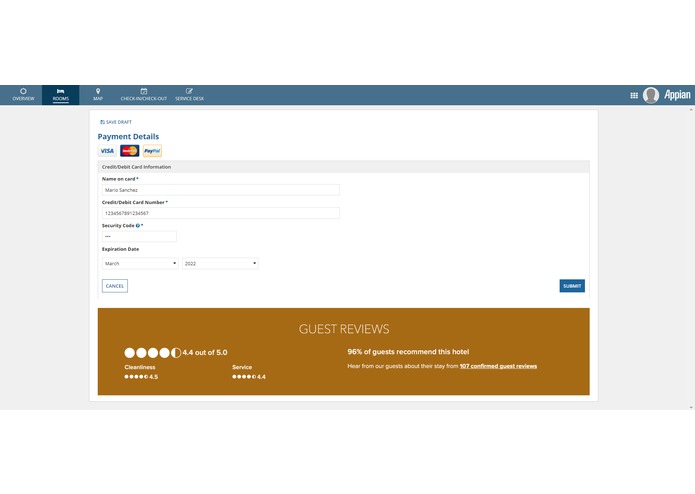
Task: Click the Service rating label
Action: [x=242, y=367]
